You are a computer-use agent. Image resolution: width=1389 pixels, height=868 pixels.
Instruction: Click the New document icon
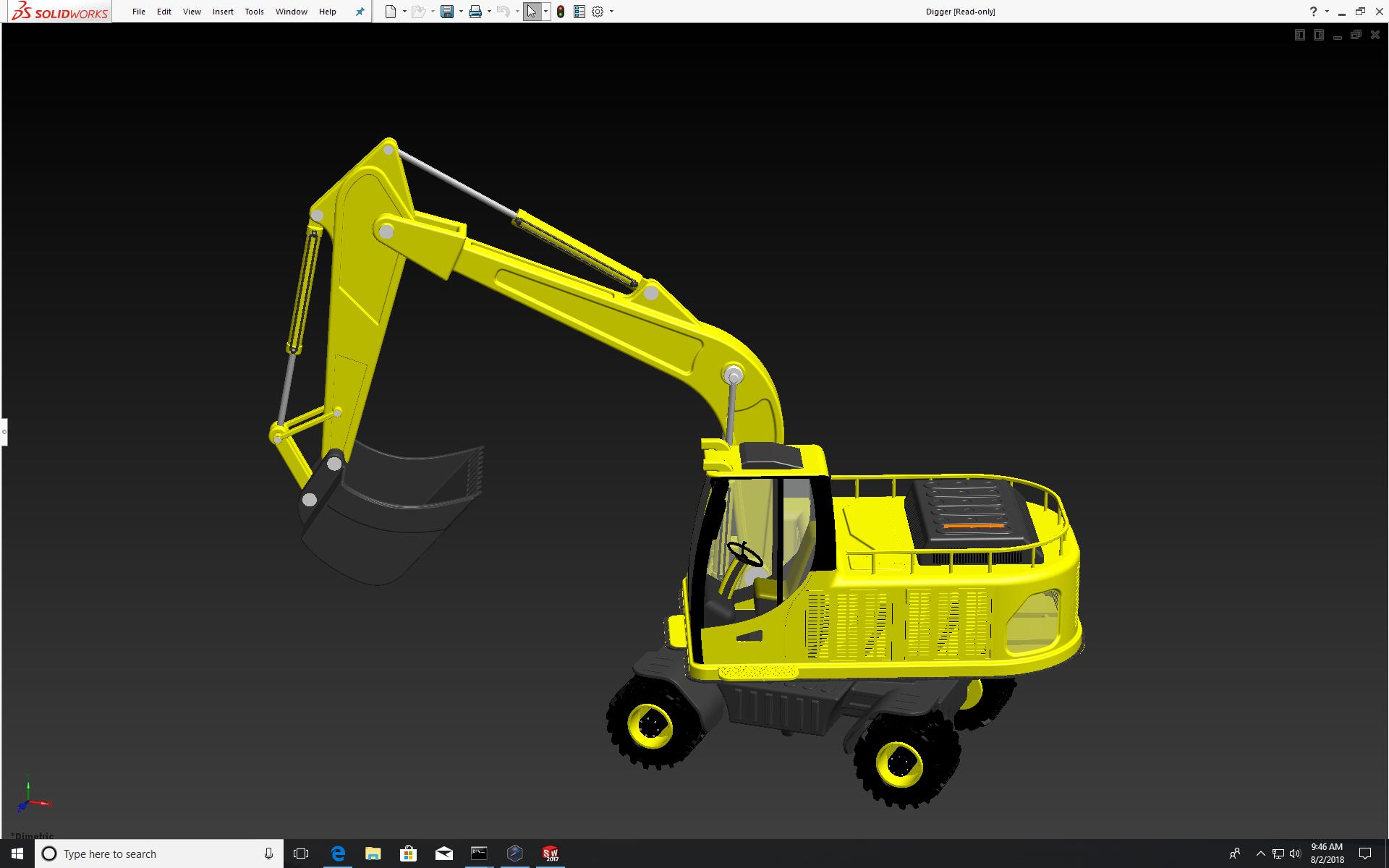tap(391, 12)
